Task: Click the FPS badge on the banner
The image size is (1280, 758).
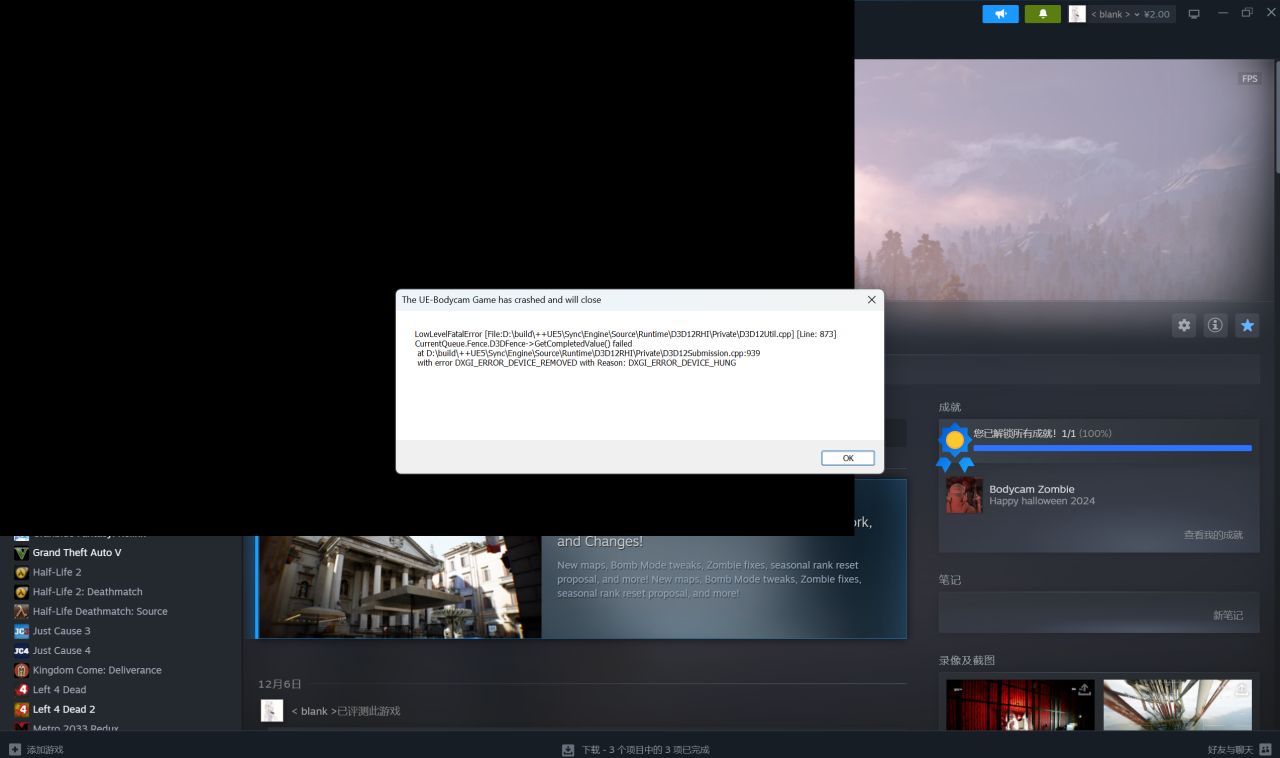Action: click(1250, 79)
